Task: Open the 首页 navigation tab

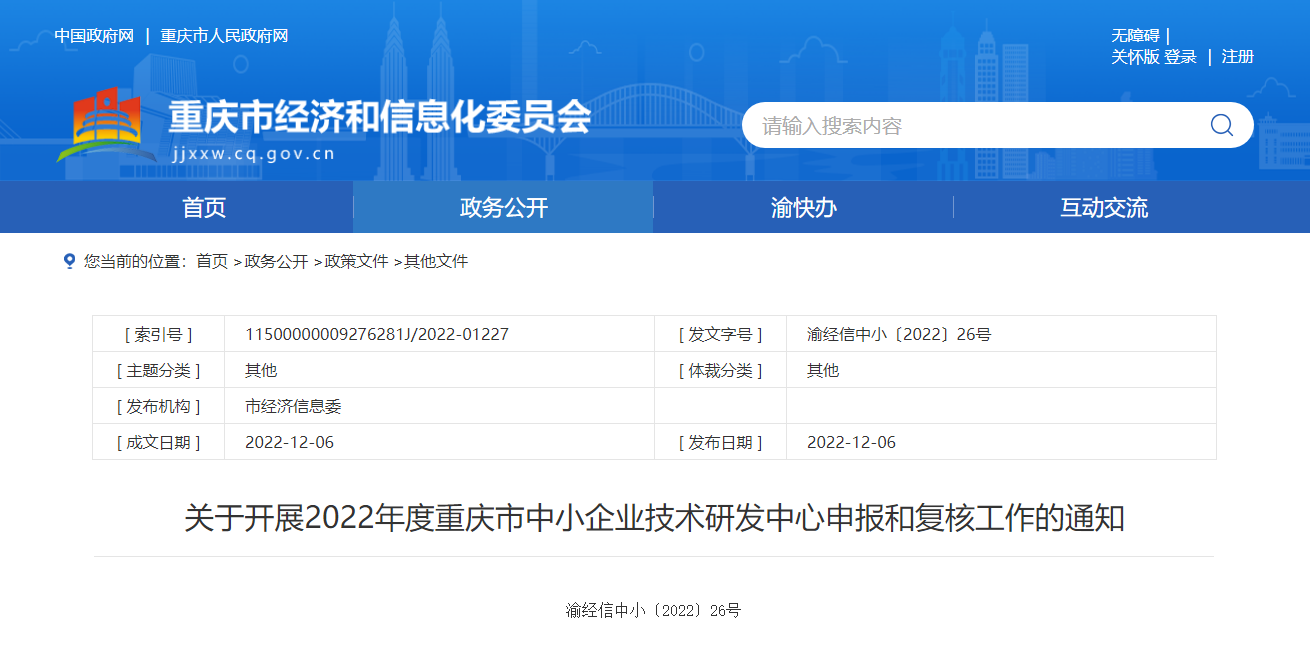Action: coord(204,208)
